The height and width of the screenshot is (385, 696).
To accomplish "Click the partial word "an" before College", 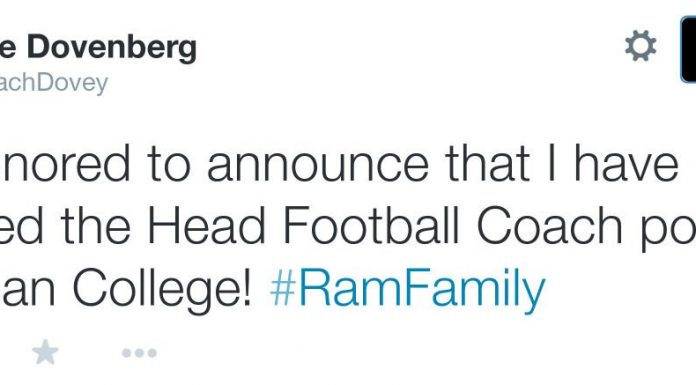I will (x=28, y=293).
